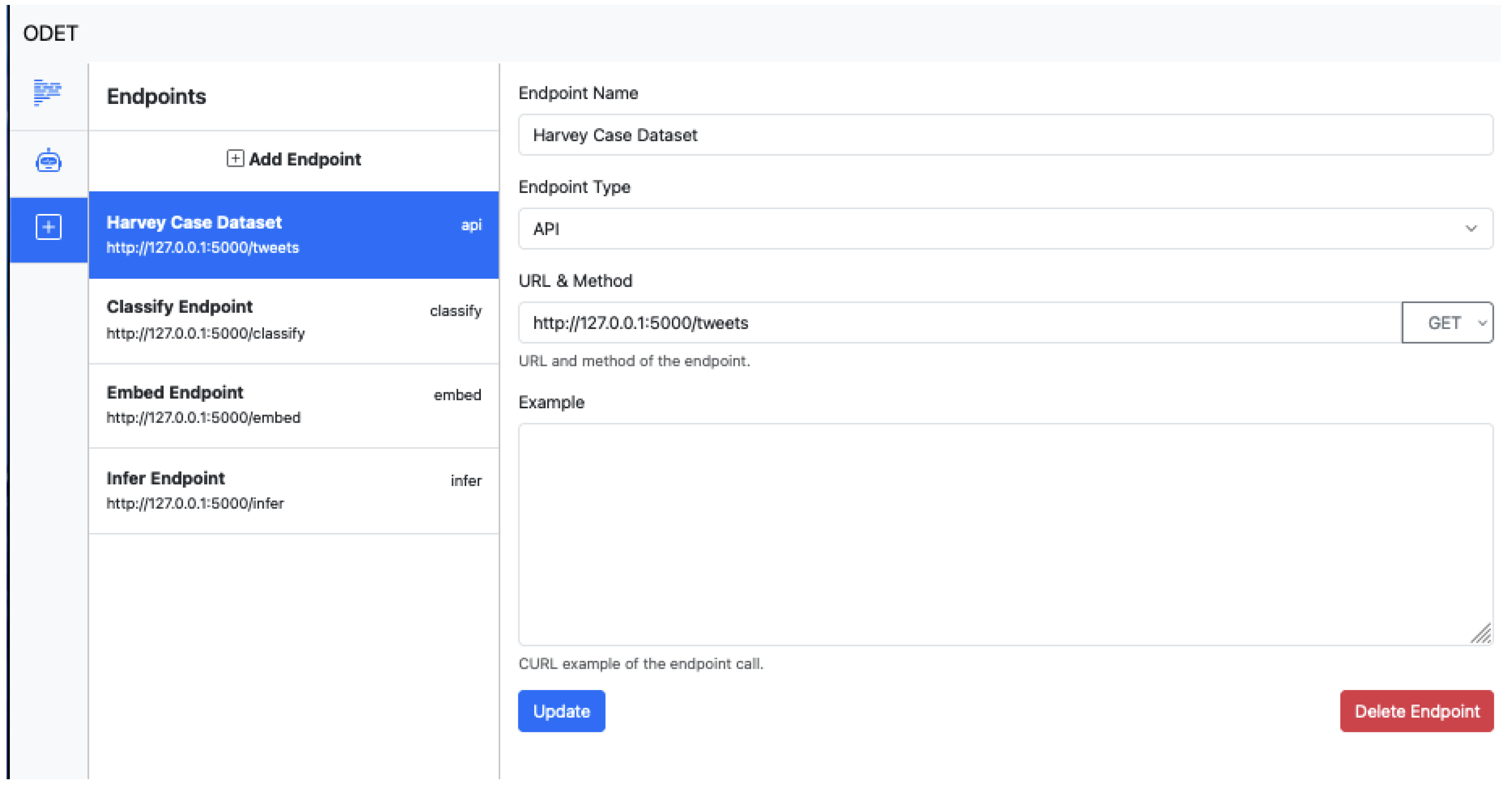Select Harvey Case Dataset endpoint
1512x785 pixels.
(x=293, y=235)
